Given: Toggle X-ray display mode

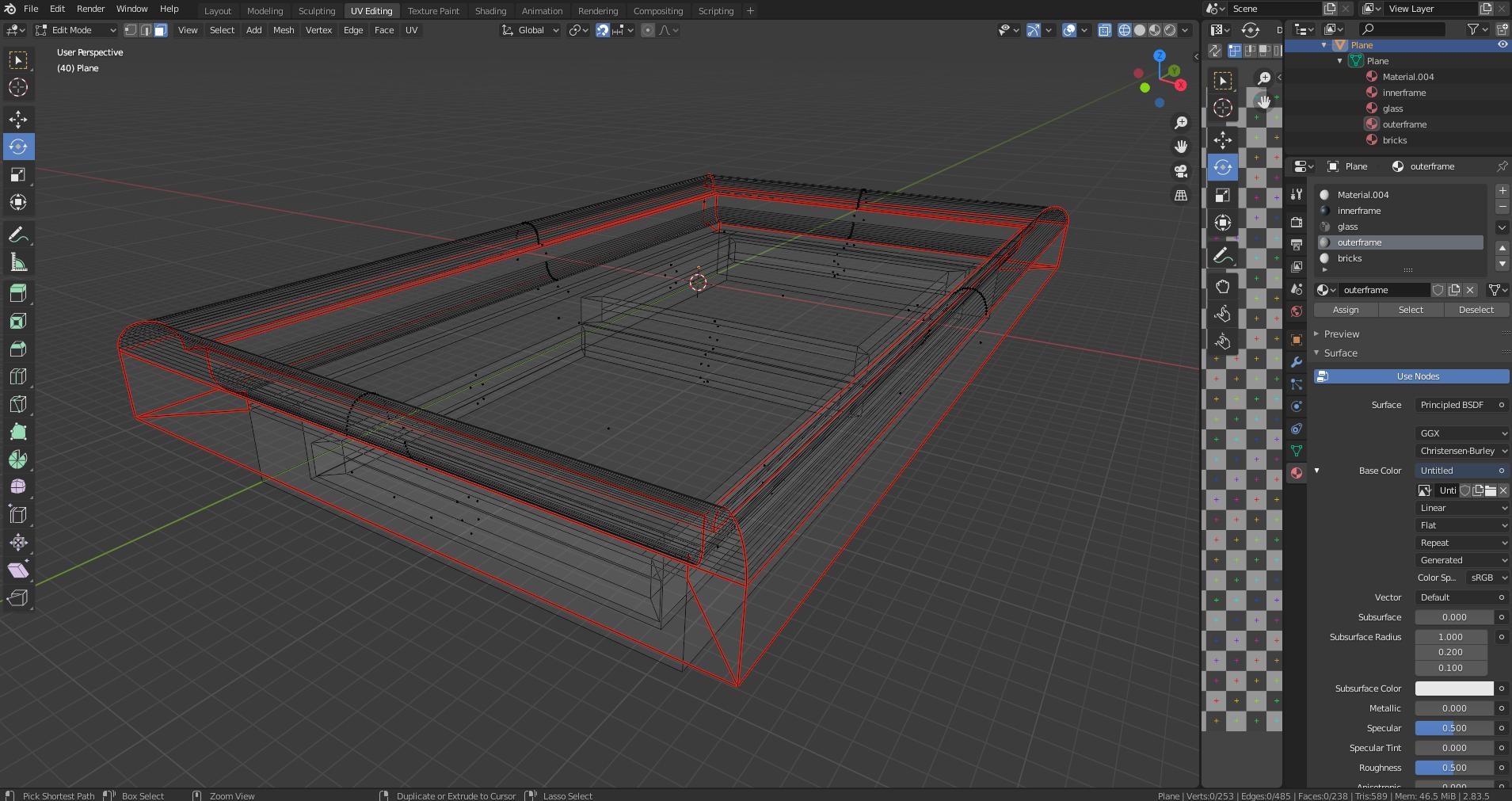Looking at the screenshot, I should click(x=1104, y=30).
